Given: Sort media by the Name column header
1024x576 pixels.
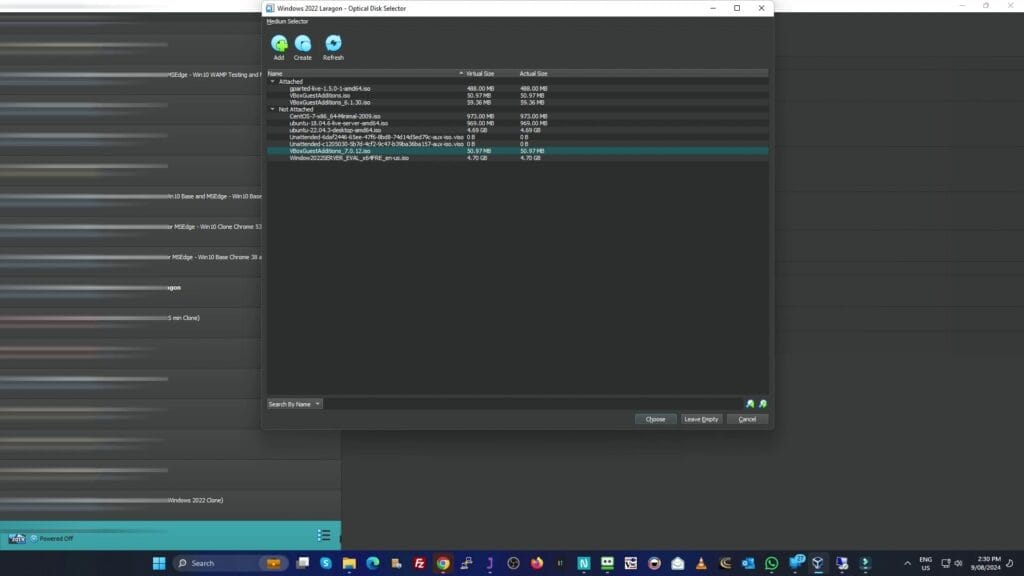Looking at the screenshot, I should [x=278, y=72].
